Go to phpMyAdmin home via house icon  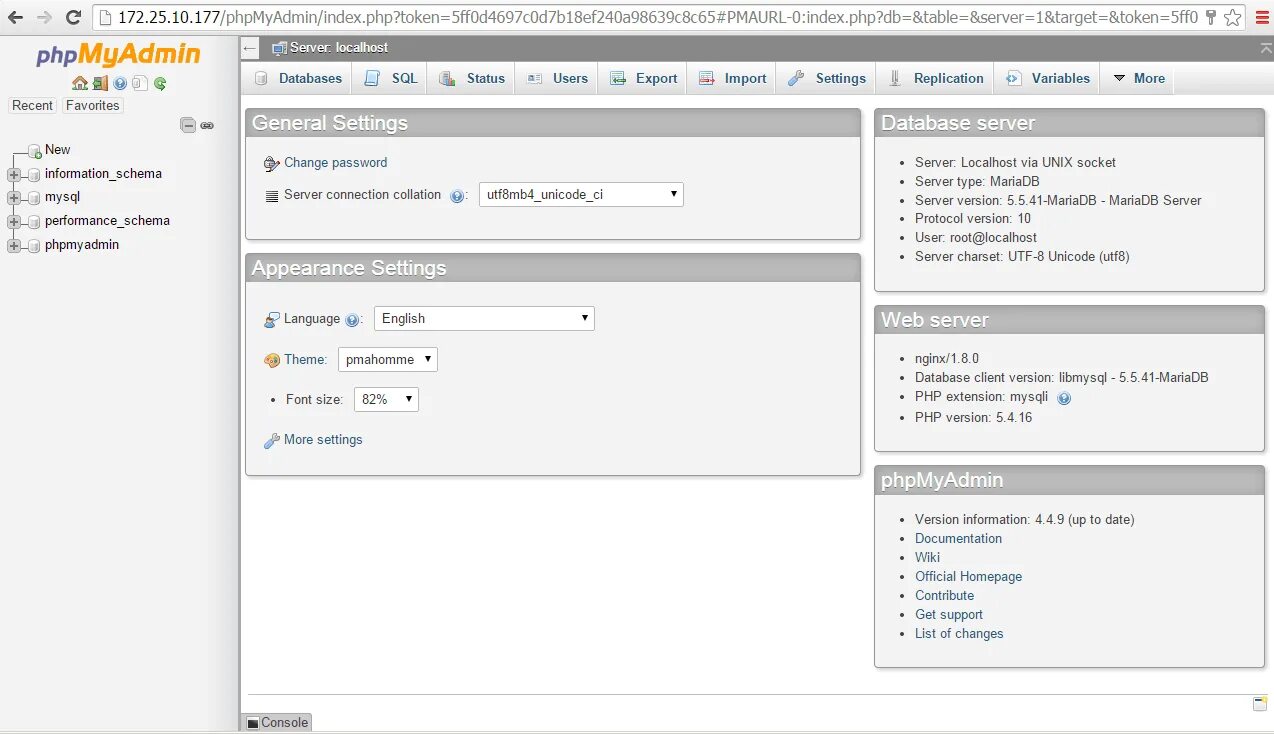click(80, 84)
